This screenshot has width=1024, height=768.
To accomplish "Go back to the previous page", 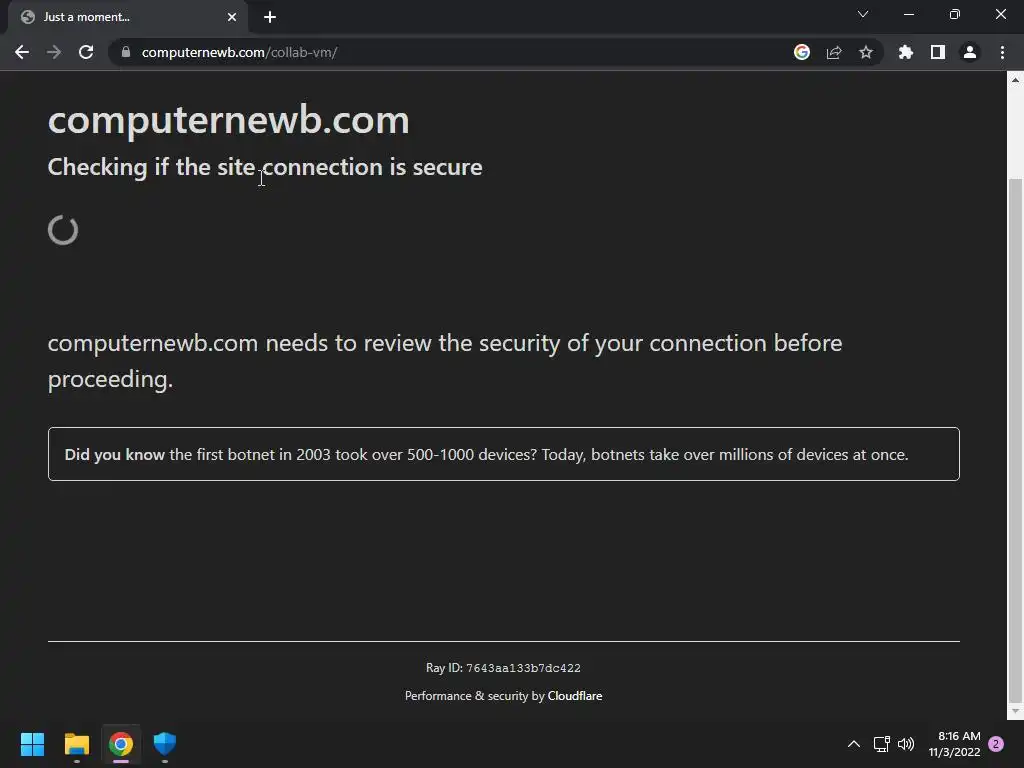I will (22, 52).
